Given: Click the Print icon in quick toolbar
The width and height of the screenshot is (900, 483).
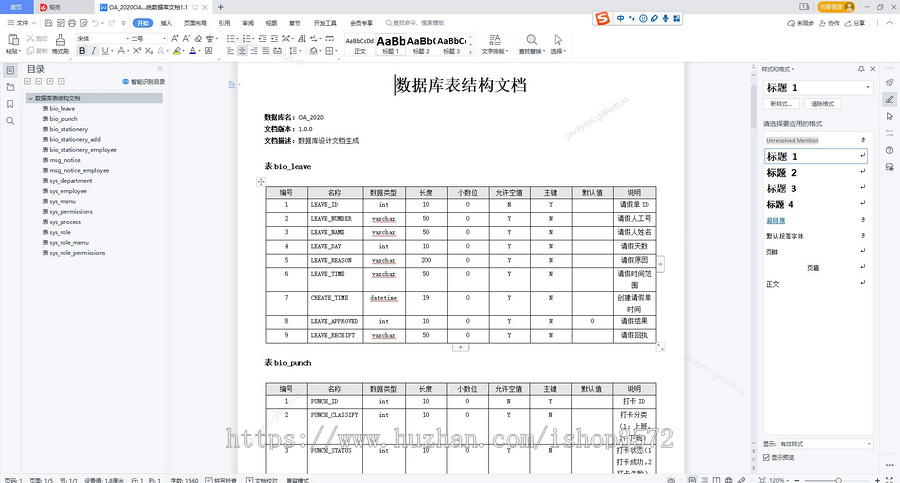Looking at the screenshot, I should pos(72,23).
